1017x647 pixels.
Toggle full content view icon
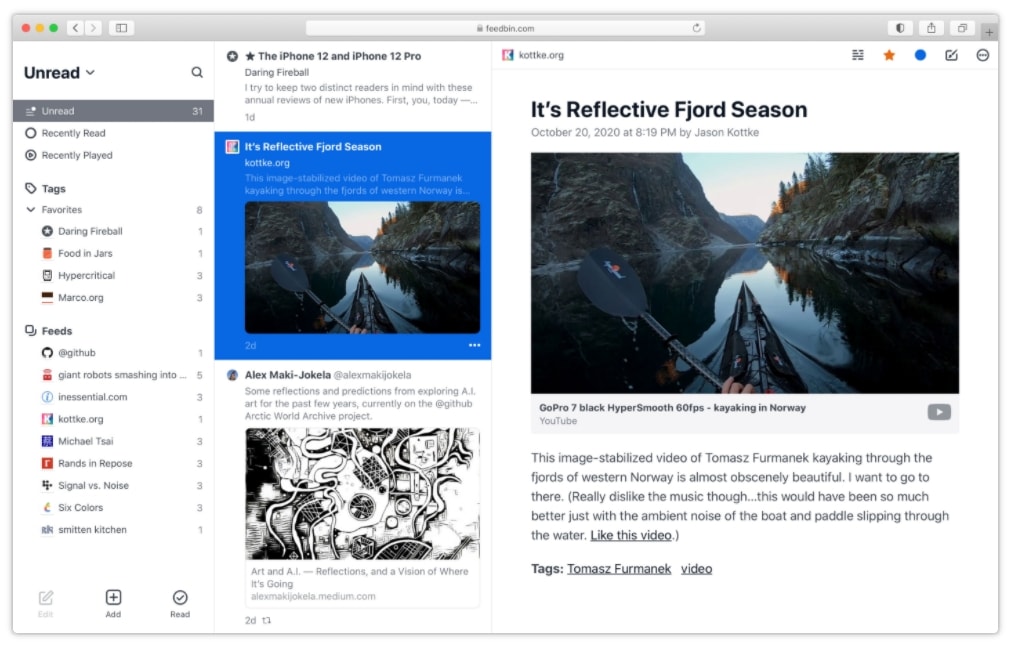tap(857, 55)
